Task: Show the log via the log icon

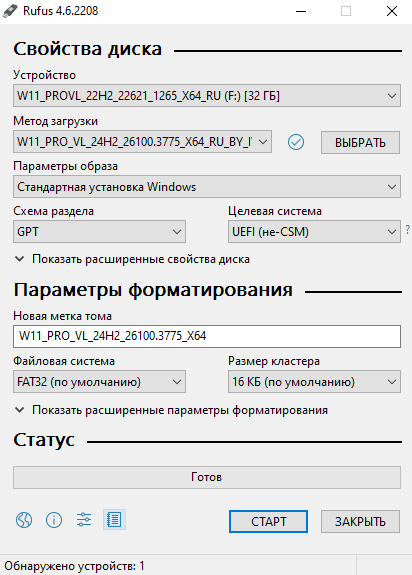Action: [114, 520]
